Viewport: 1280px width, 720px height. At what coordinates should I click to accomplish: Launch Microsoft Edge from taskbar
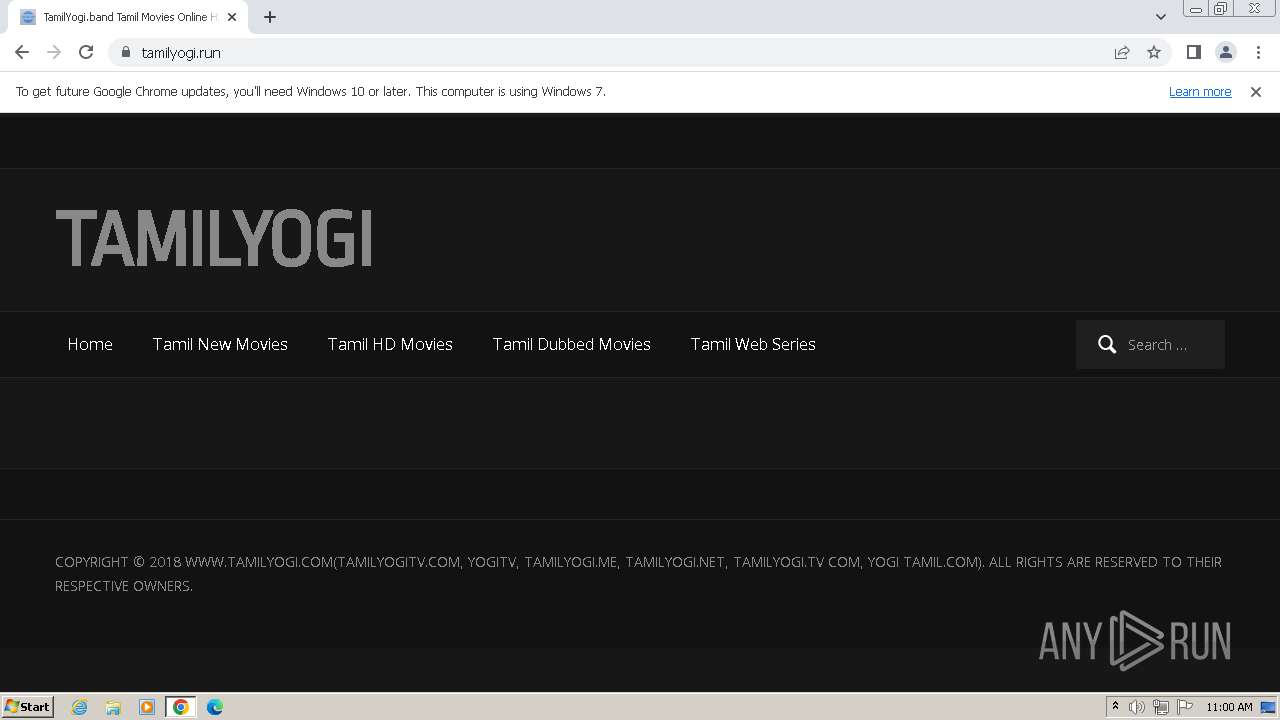(x=215, y=707)
